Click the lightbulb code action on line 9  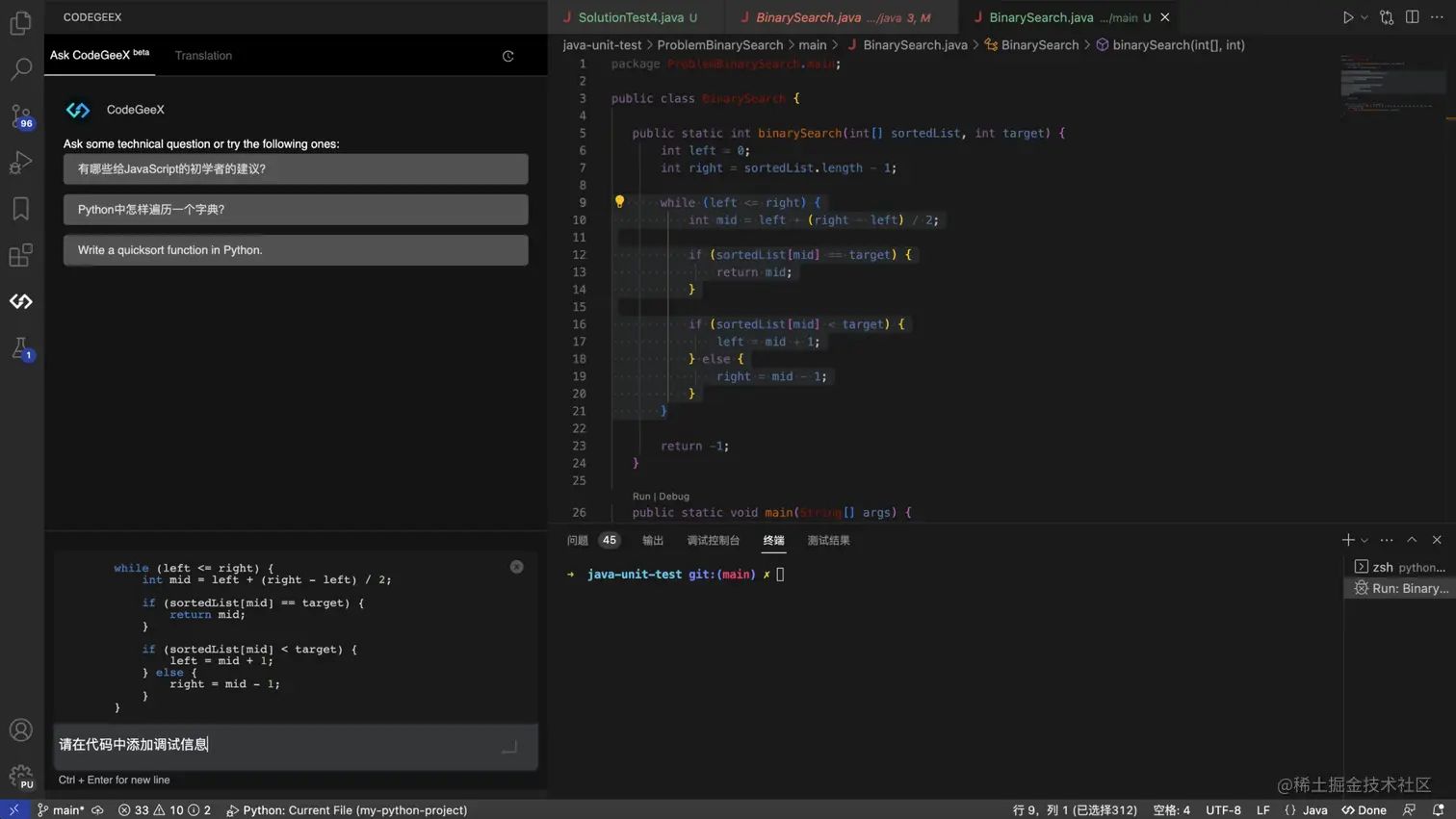click(619, 202)
